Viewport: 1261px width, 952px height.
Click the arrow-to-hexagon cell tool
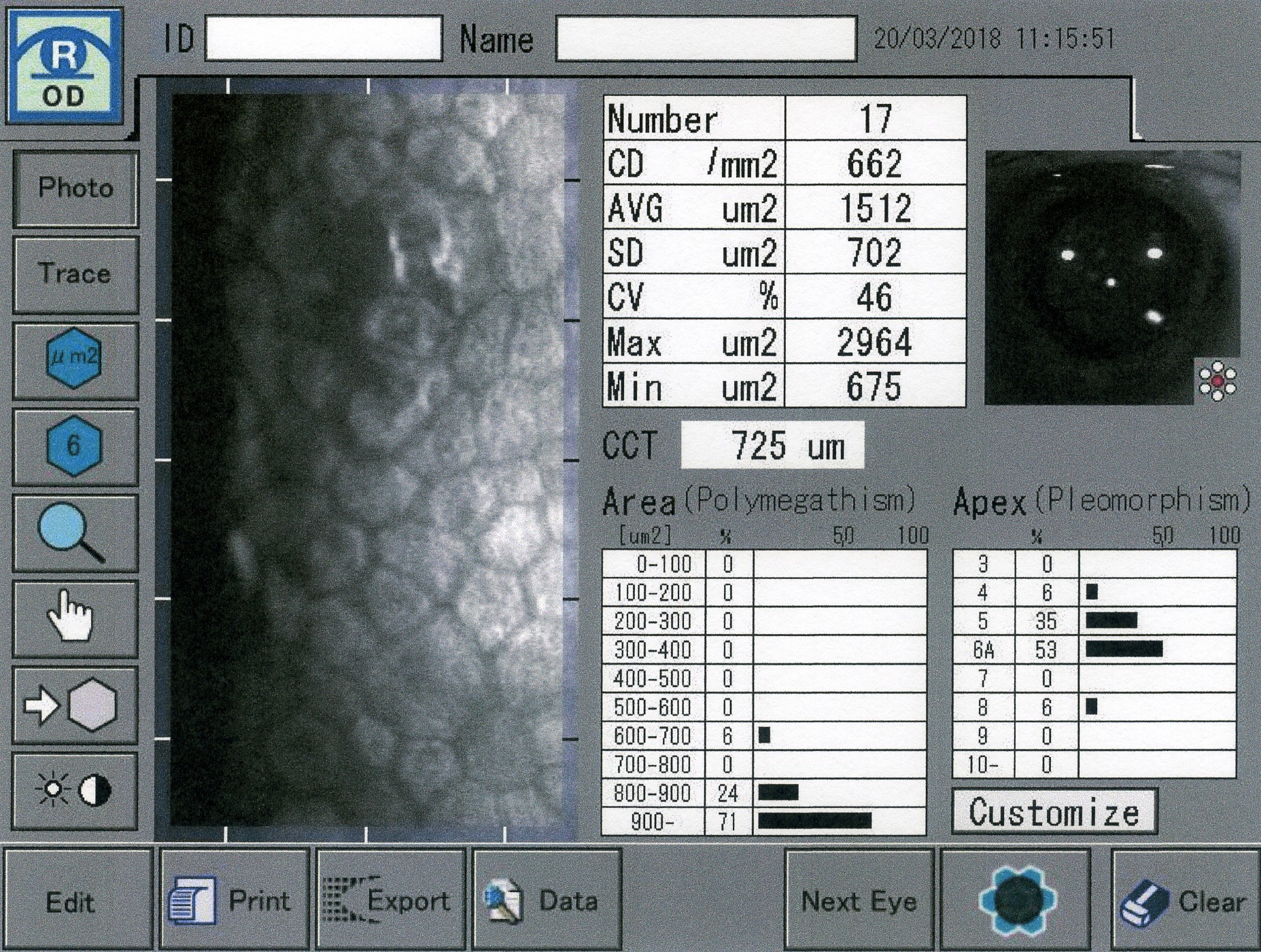click(x=75, y=705)
